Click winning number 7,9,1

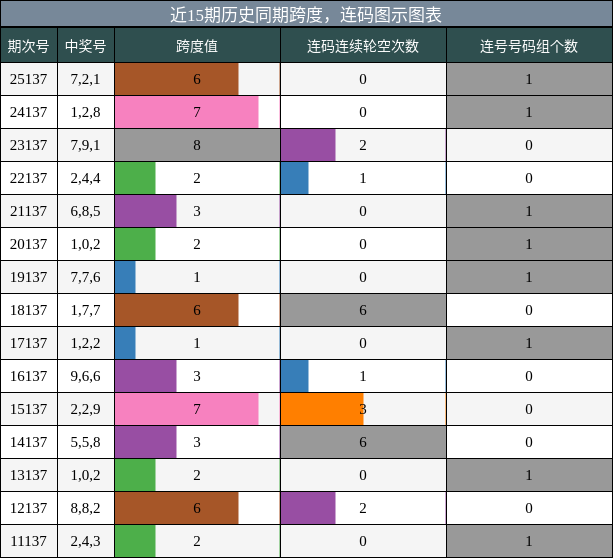coord(86,145)
